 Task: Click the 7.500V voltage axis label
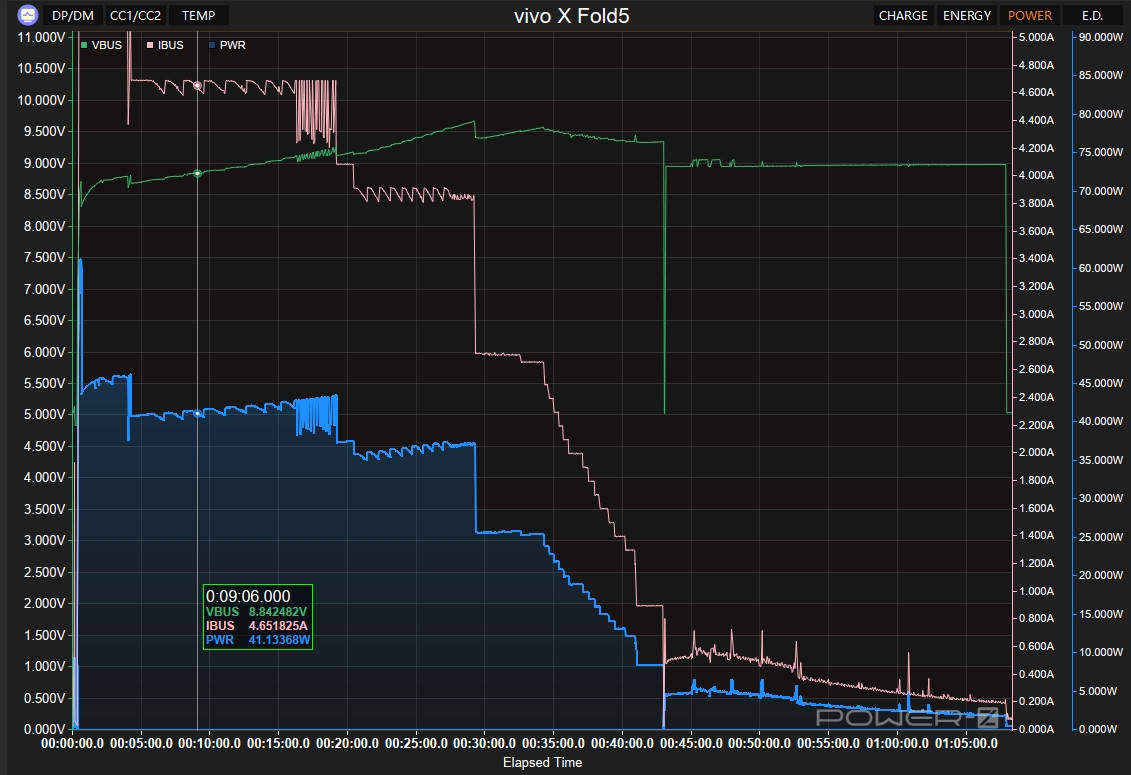(x=45, y=257)
